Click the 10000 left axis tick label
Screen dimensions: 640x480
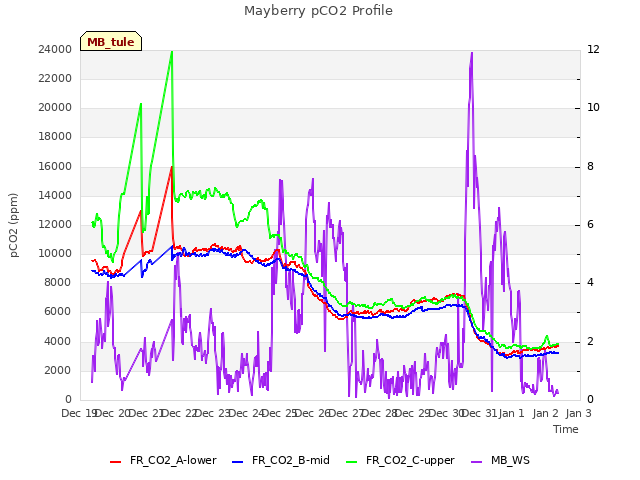55,253
